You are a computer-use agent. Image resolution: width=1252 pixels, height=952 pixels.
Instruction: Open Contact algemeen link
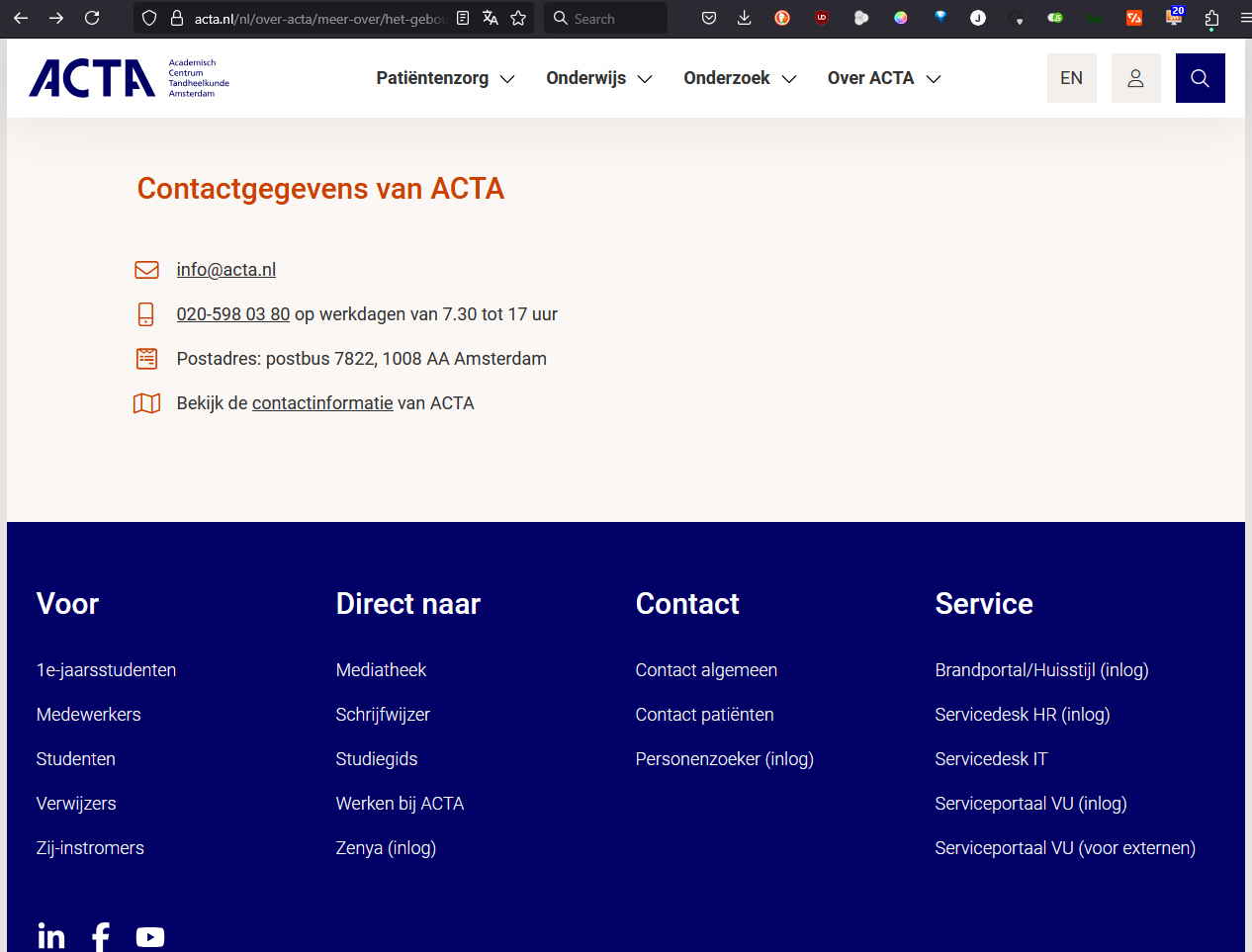[x=706, y=670]
